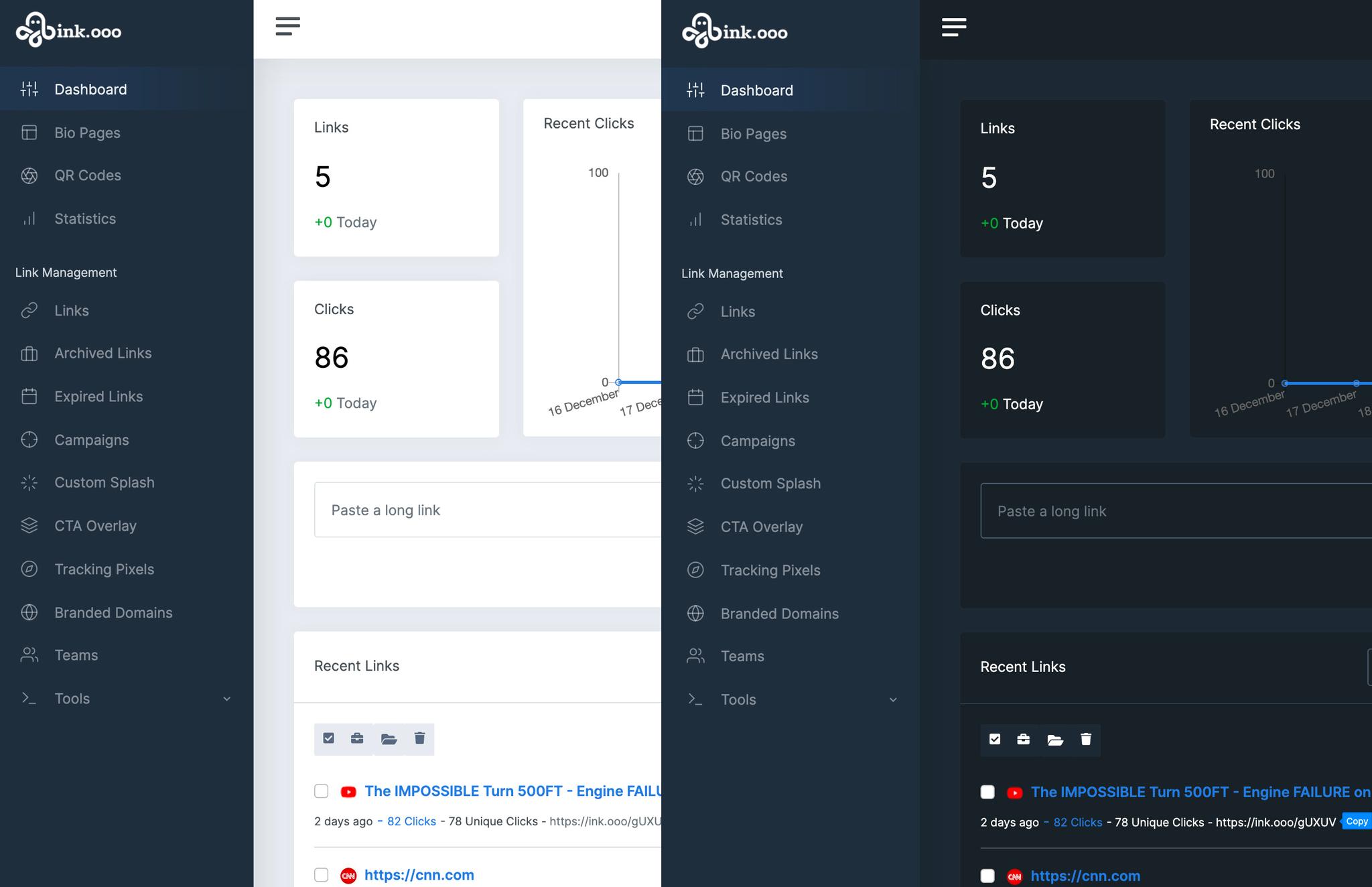Click the hamburger menu icon in dark theme
The image size is (1372, 887).
point(953,27)
